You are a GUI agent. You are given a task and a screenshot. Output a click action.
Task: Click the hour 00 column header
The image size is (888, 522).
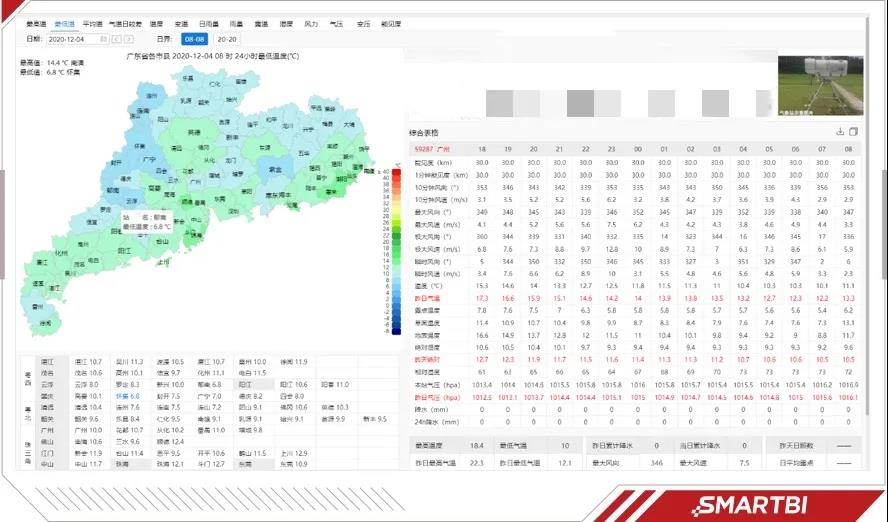point(638,149)
